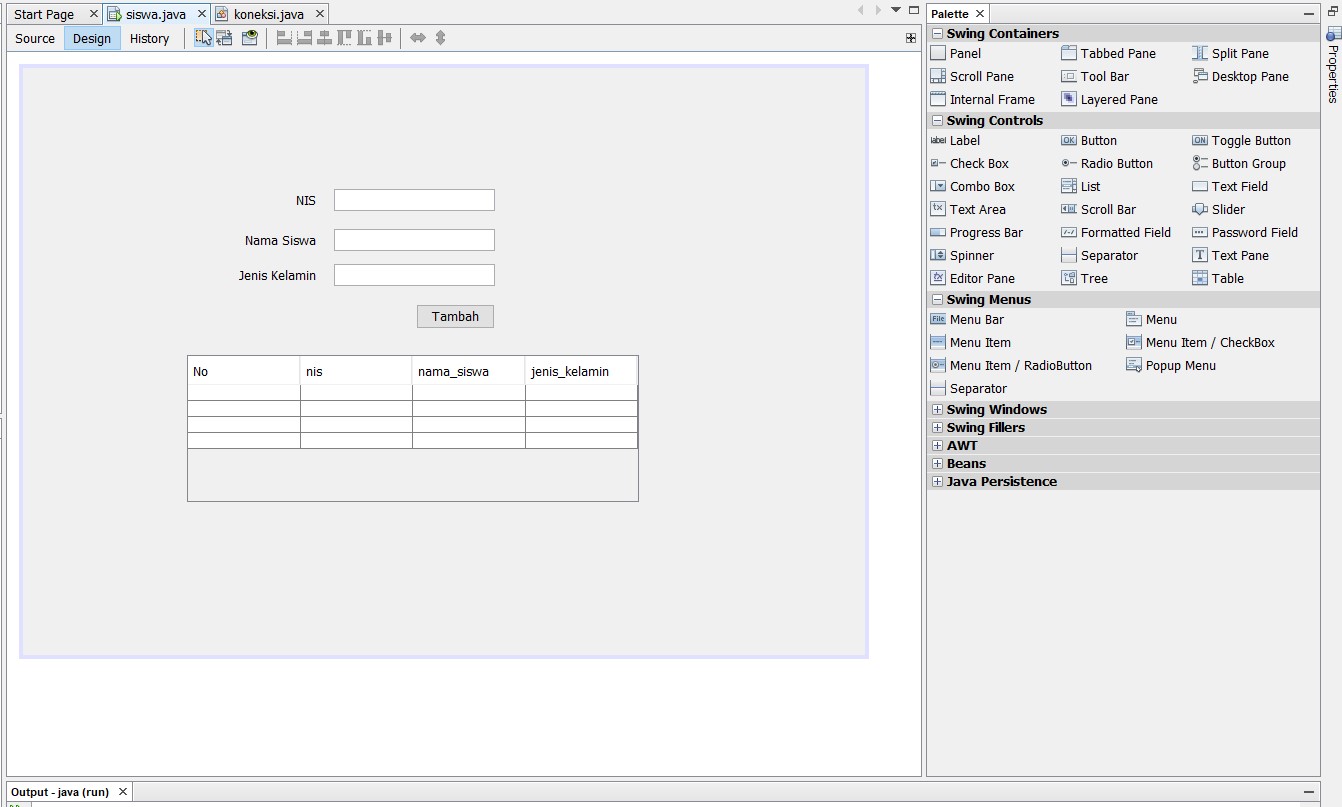The image size is (1342, 807).
Task: Click the NIS text field in the form
Action: pyautogui.click(x=414, y=200)
